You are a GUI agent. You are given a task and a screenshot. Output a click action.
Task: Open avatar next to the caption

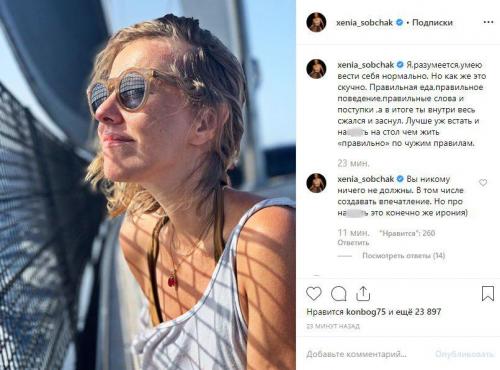316,69
